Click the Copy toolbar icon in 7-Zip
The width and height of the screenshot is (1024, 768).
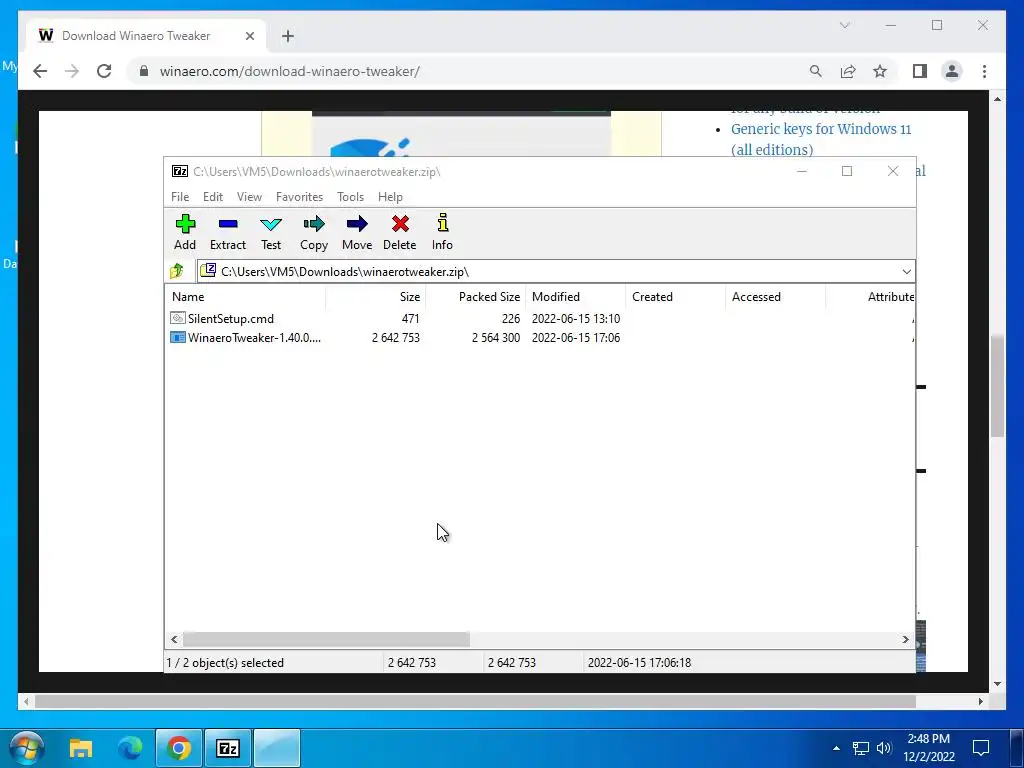coord(314,225)
